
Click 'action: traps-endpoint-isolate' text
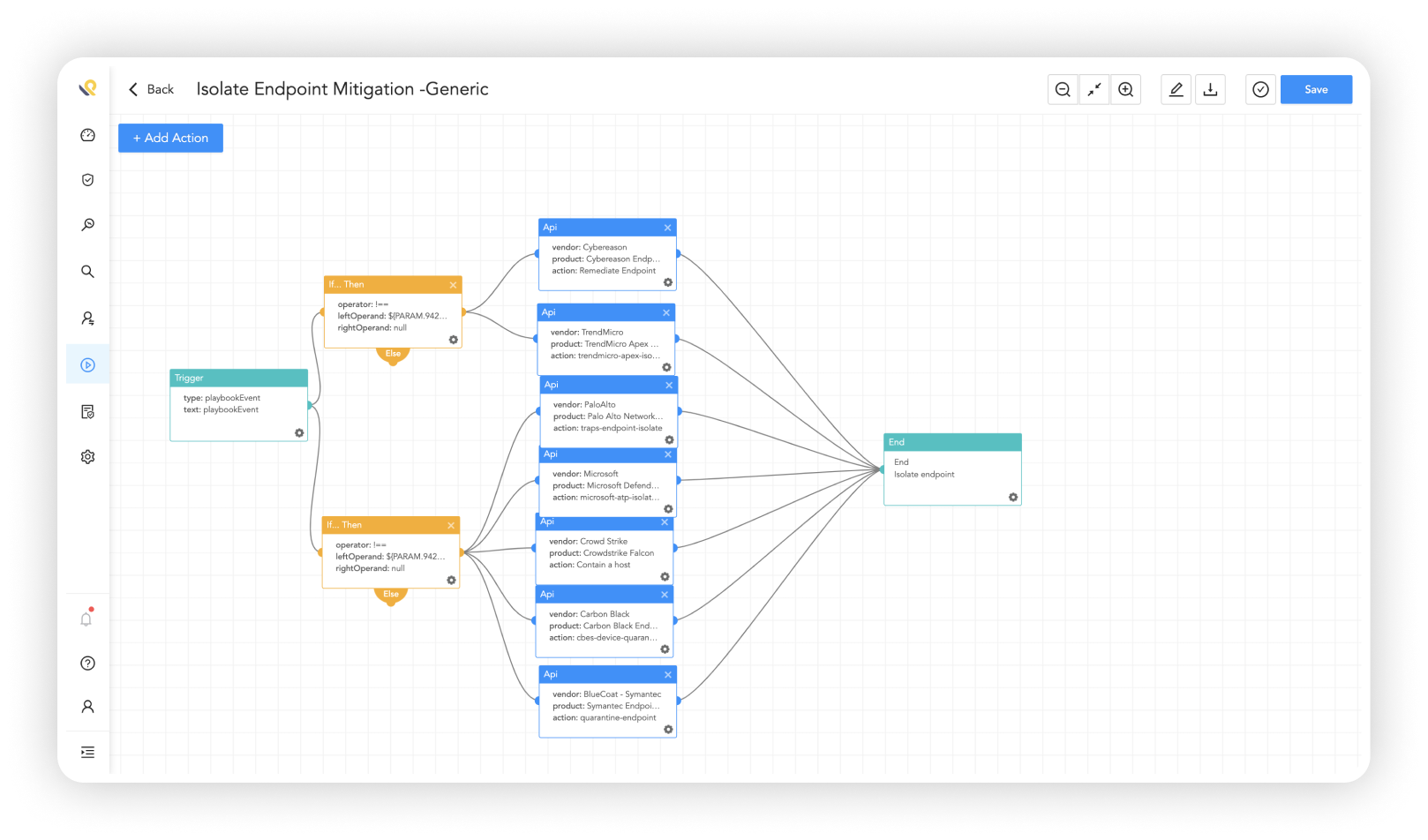[x=607, y=428]
